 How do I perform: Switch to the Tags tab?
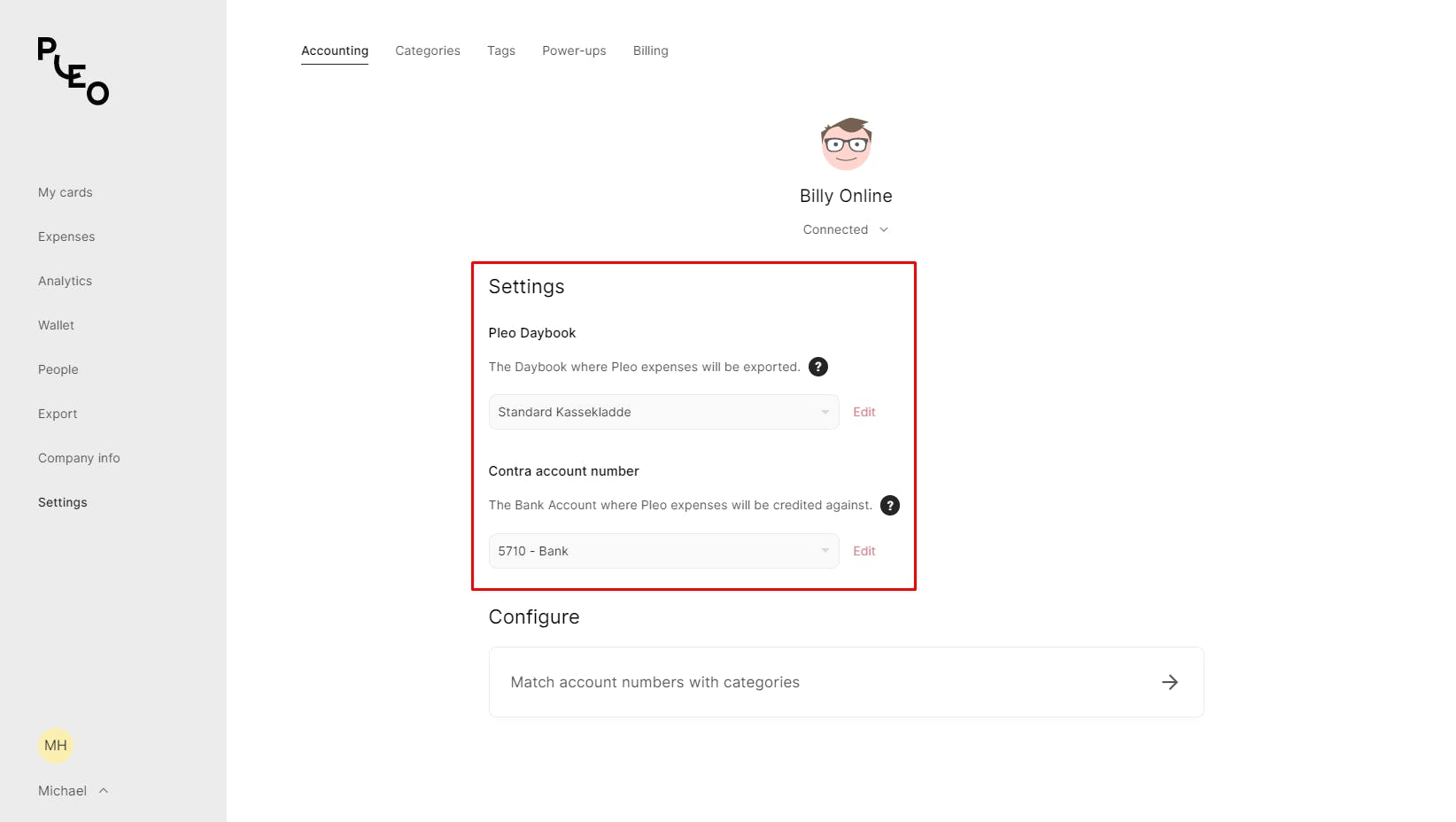(x=501, y=50)
